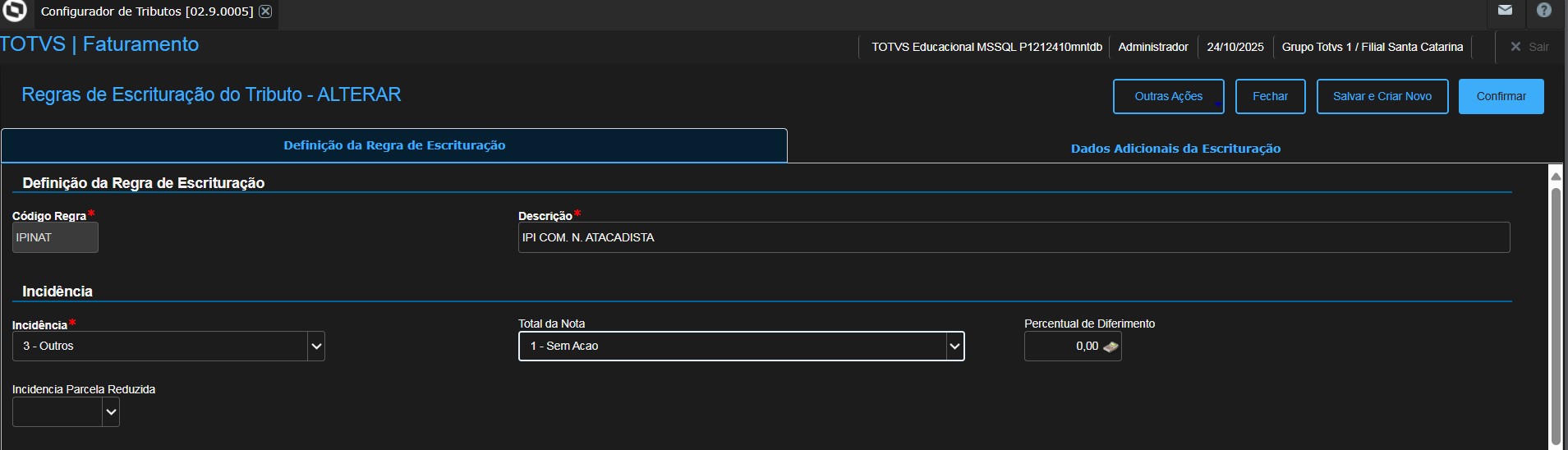Click the Descrição text field
The width and height of the screenshot is (1568, 450).
click(x=1014, y=237)
